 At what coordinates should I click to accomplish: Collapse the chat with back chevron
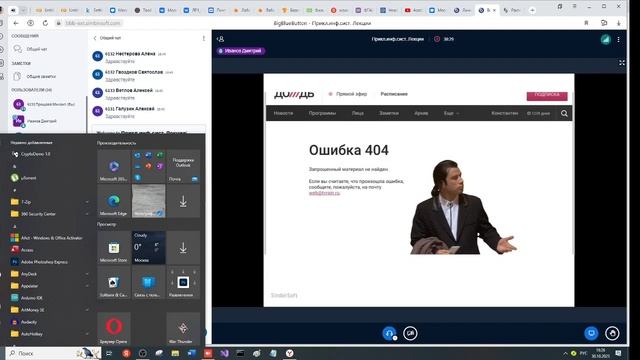(95, 38)
